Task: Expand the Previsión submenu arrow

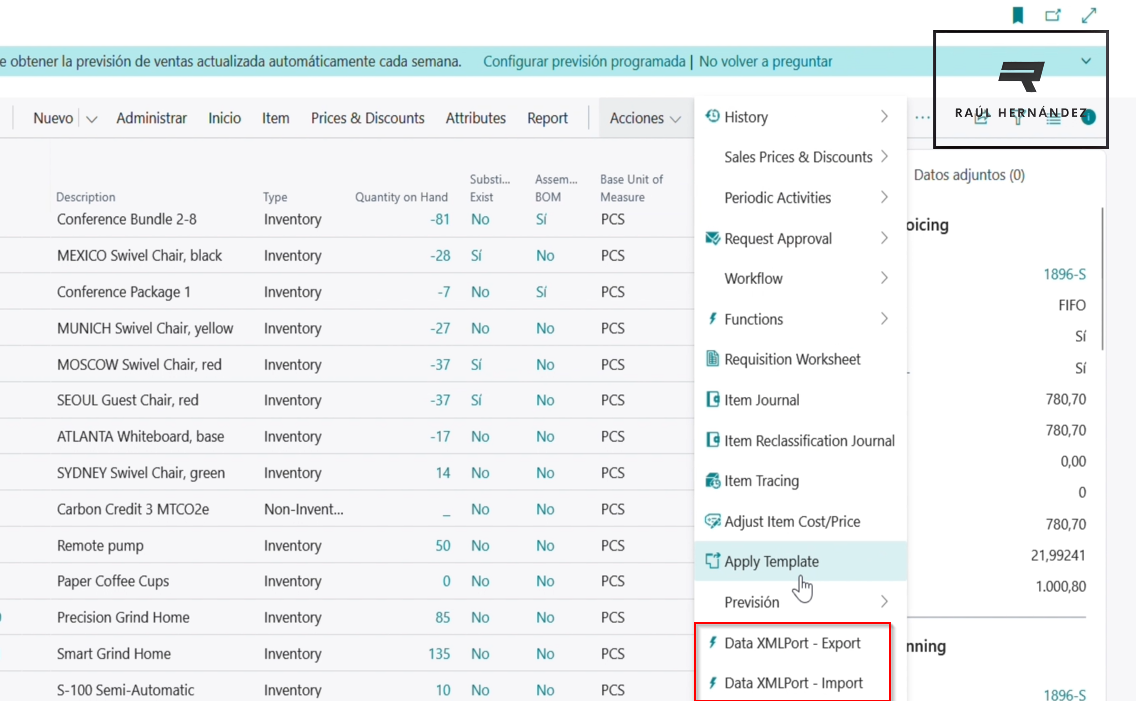Action: pyautogui.click(x=884, y=602)
